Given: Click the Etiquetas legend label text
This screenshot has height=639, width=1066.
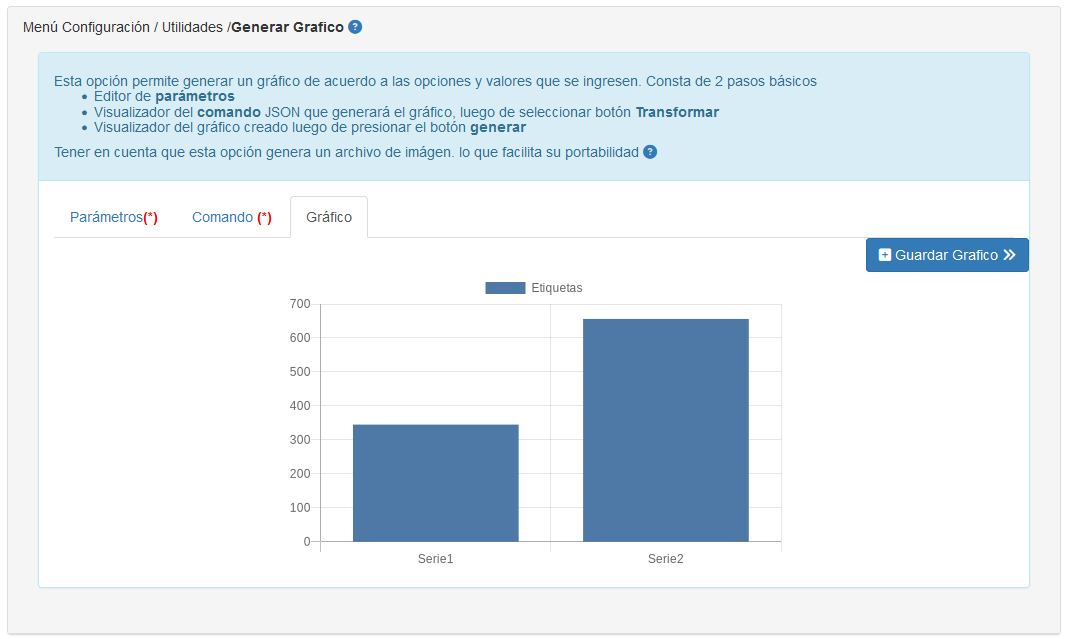Looking at the screenshot, I should point(557,288).
